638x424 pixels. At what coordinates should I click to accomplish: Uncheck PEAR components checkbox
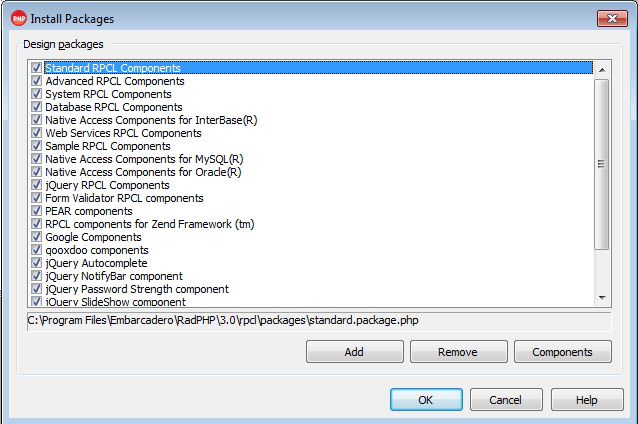point(36,211)
